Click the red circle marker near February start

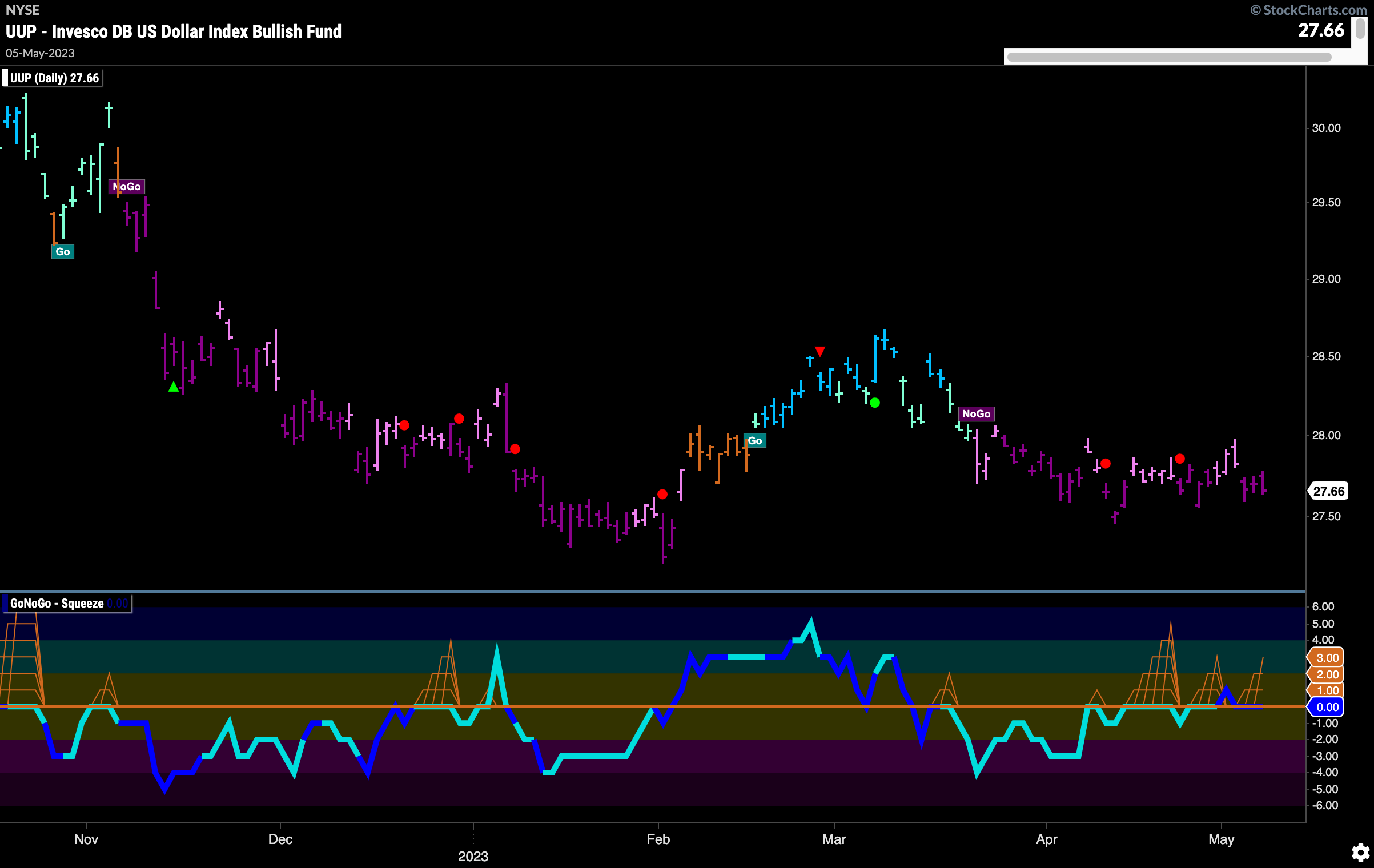point(662,494)
